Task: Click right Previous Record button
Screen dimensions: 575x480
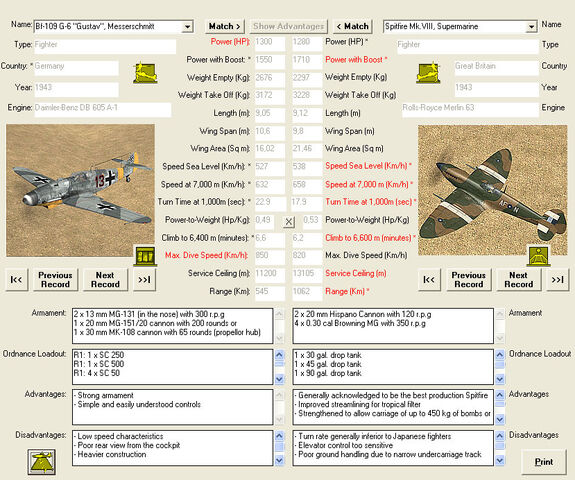Action: [468, 280]
